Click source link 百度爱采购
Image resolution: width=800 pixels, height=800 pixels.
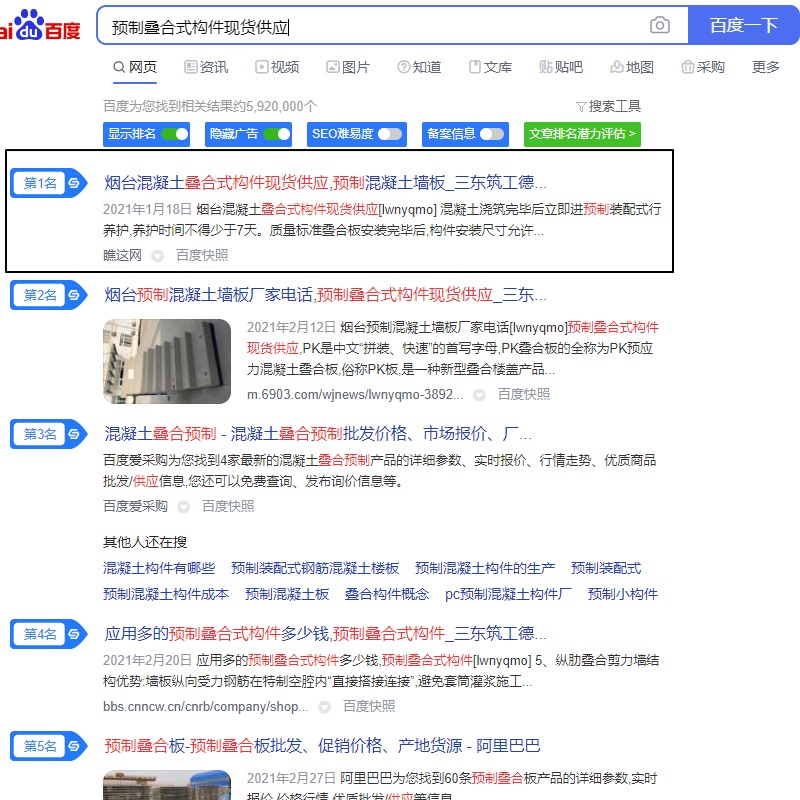click(135, 506)
